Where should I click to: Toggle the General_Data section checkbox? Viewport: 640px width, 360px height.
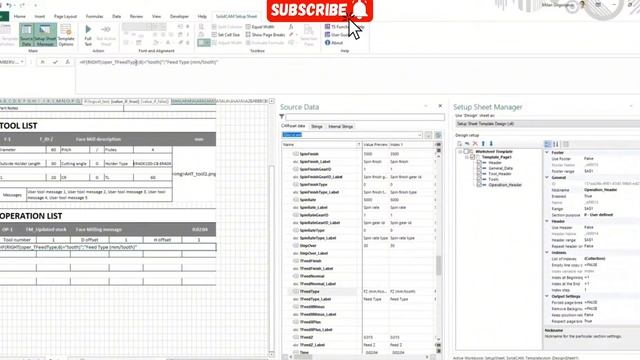click(x=480, y=168)
